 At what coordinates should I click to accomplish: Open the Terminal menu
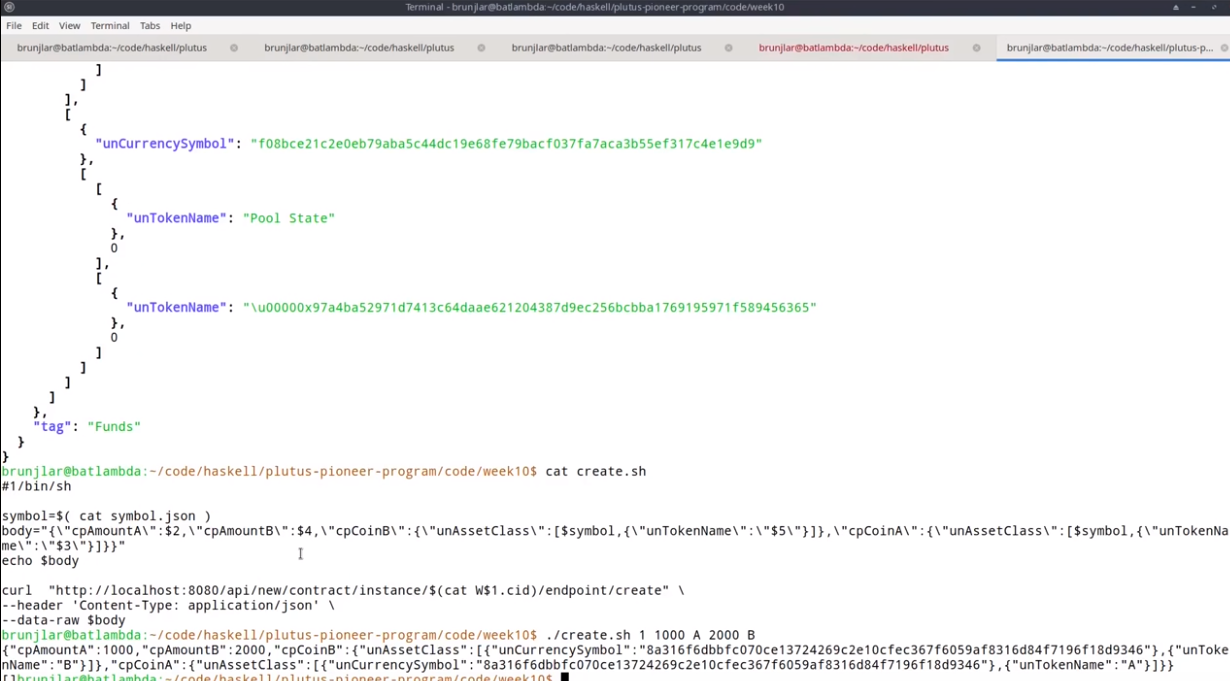tap(110, 26)
